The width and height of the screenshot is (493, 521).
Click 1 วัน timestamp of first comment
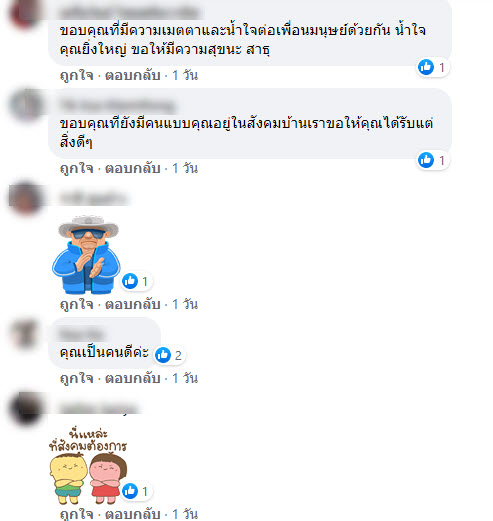point(185,75)
